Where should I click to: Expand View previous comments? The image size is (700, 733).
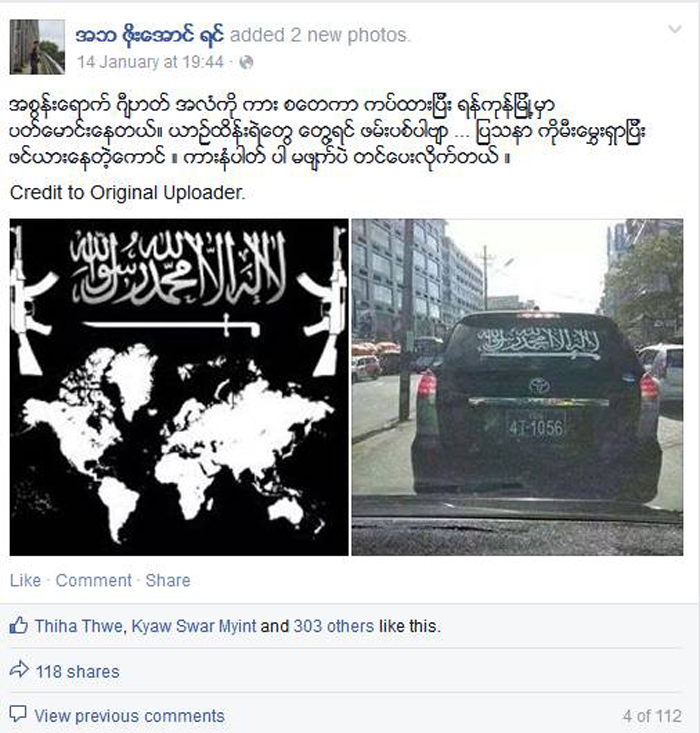[130, 716]
